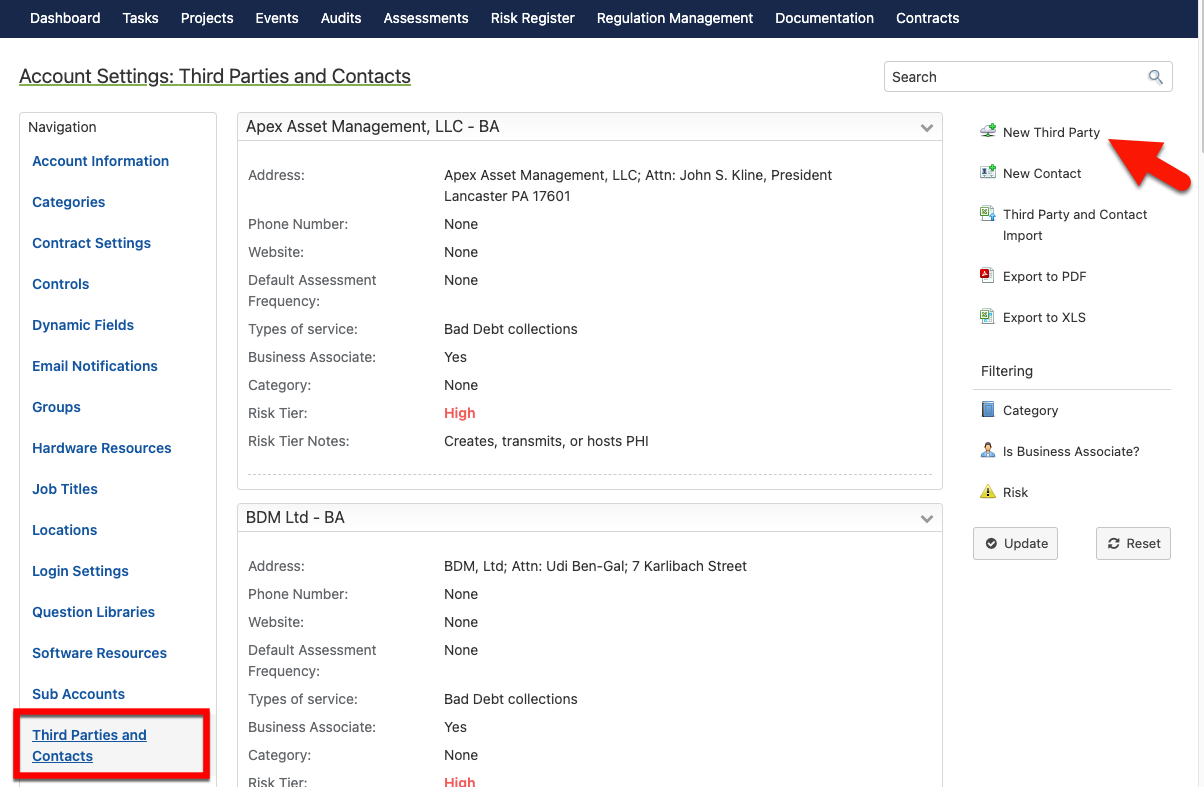Click the New Contact icon
The image size is (1204, 787).
pos(988,172)
